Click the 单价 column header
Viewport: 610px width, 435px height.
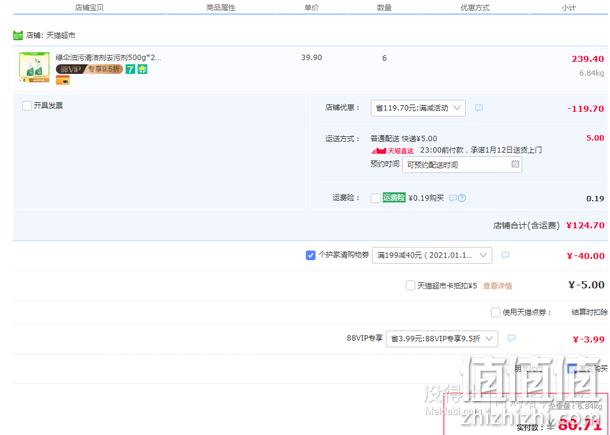click(312, 7)
